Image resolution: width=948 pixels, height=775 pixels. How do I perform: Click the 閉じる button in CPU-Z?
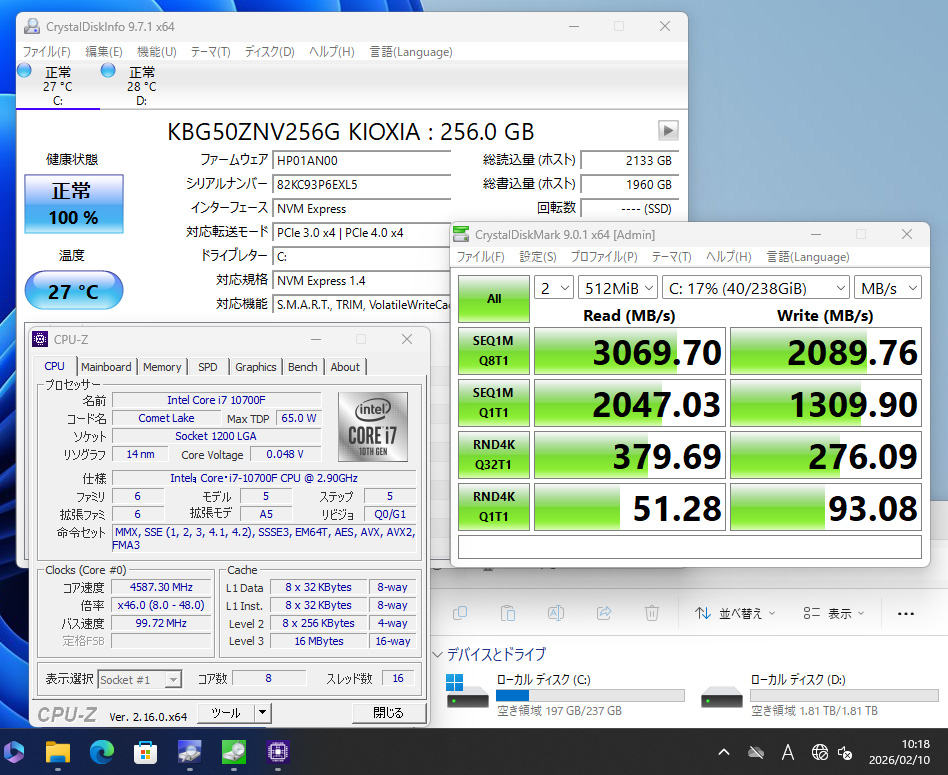[388, 713]
